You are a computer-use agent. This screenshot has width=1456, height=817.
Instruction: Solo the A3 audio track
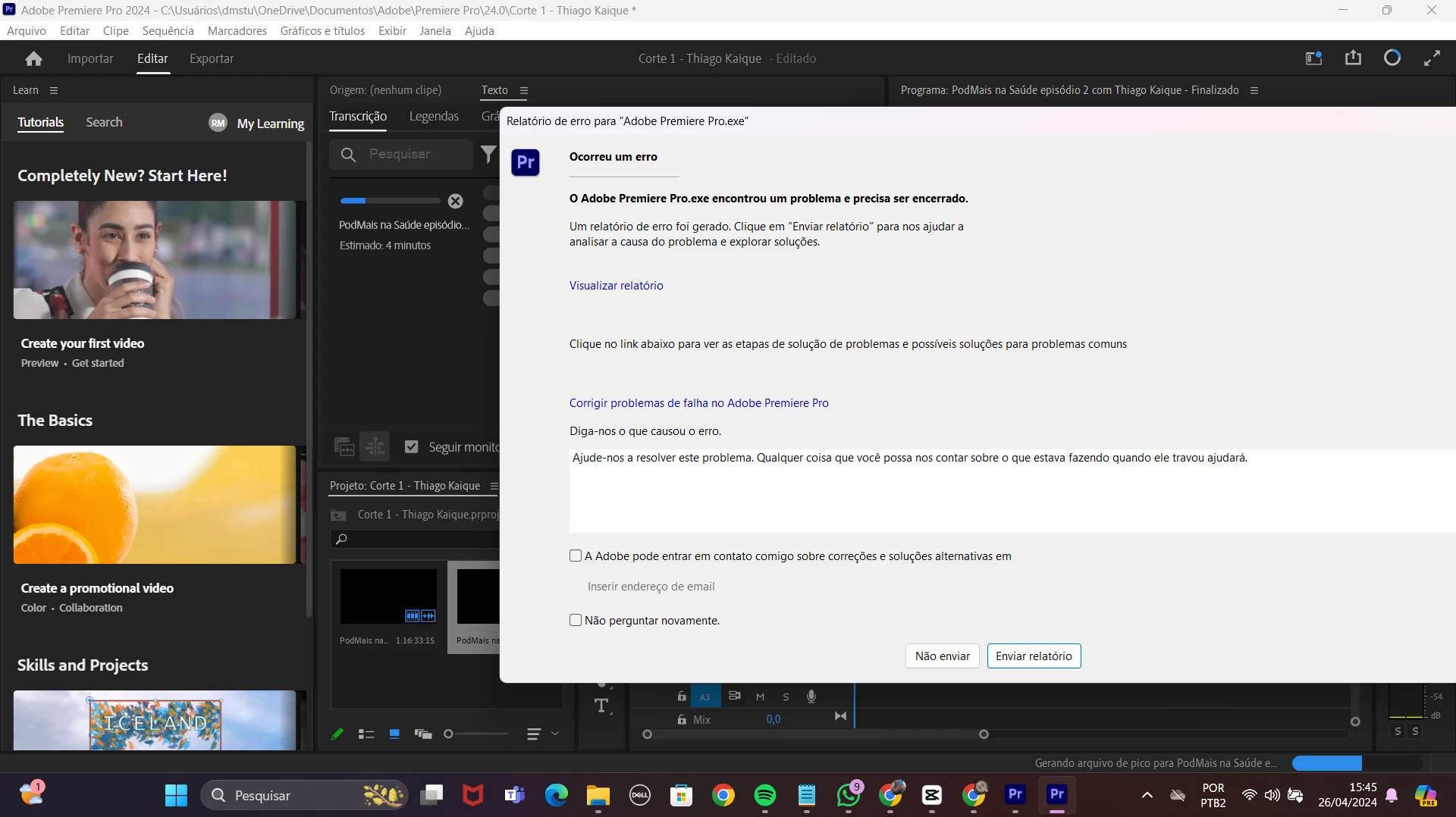[x=786, y=696]
